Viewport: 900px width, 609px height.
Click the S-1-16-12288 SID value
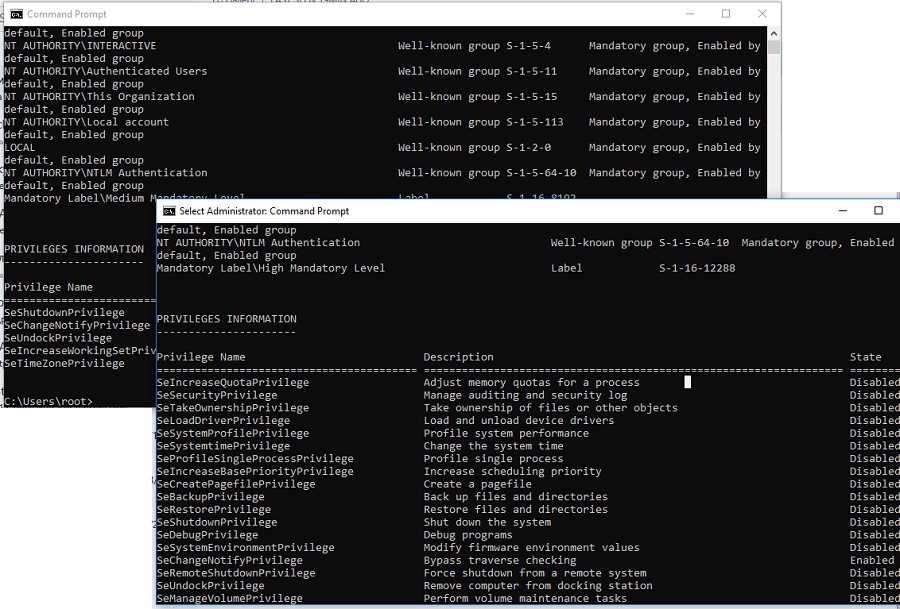point(697,268)
